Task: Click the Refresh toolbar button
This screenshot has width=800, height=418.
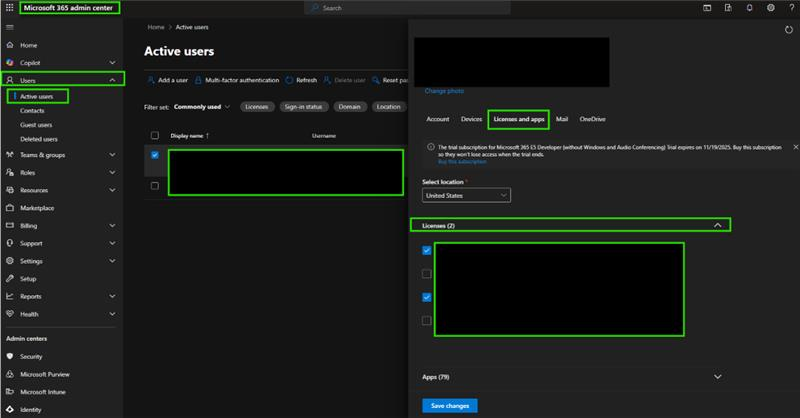Action: (301, 80)
